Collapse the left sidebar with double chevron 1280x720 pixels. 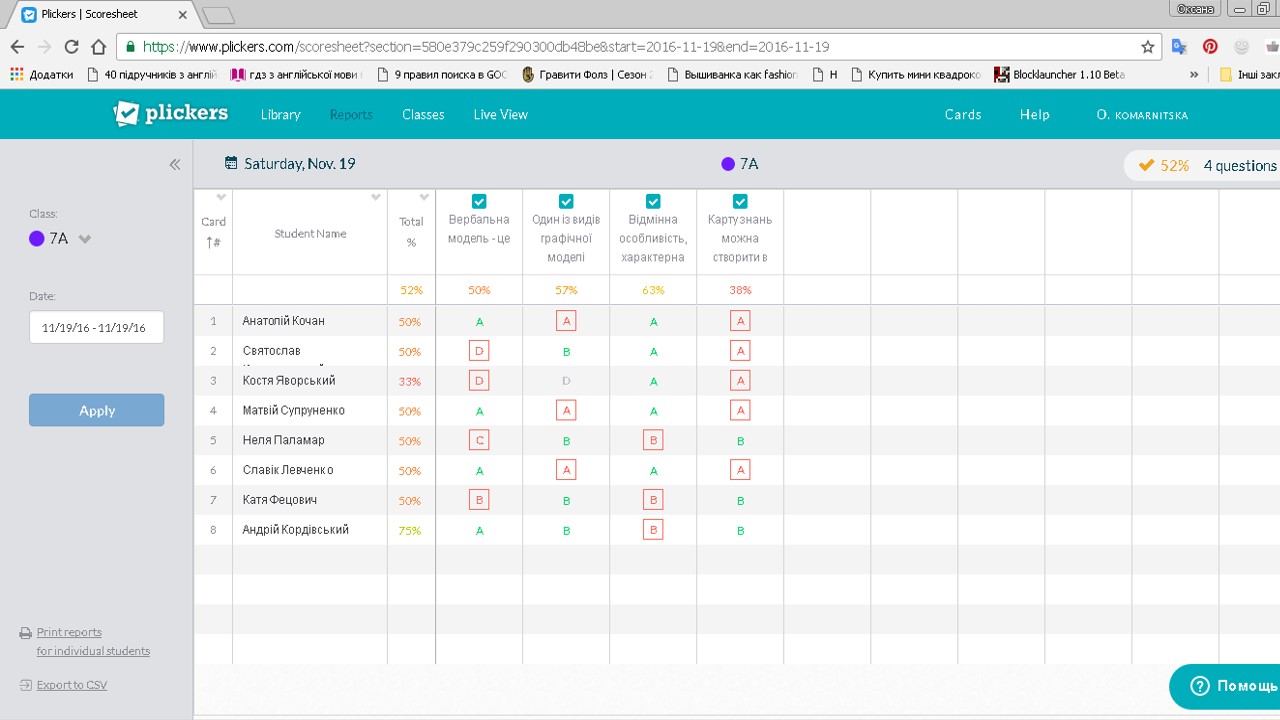coord(175,164)
